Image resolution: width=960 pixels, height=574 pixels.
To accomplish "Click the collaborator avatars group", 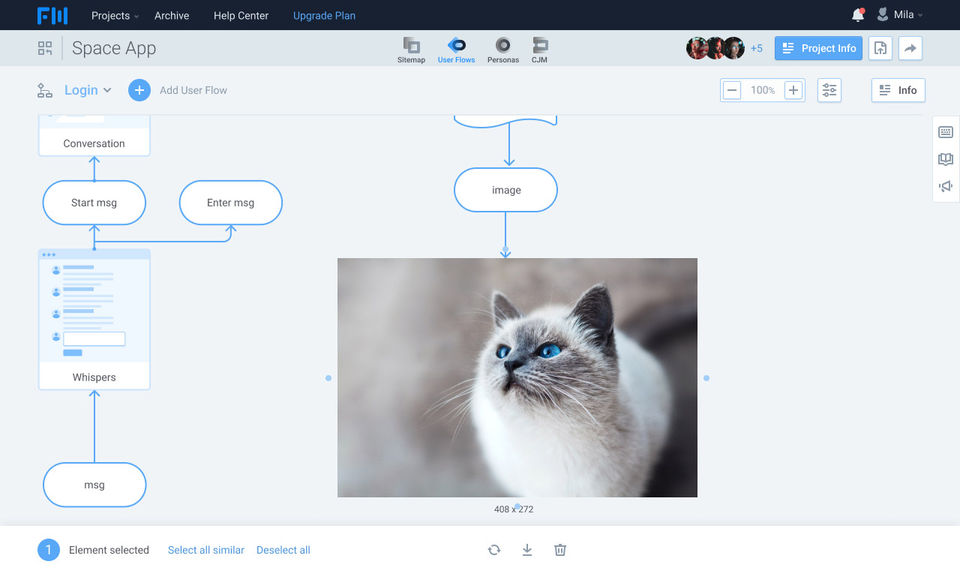I will (715, 48).
